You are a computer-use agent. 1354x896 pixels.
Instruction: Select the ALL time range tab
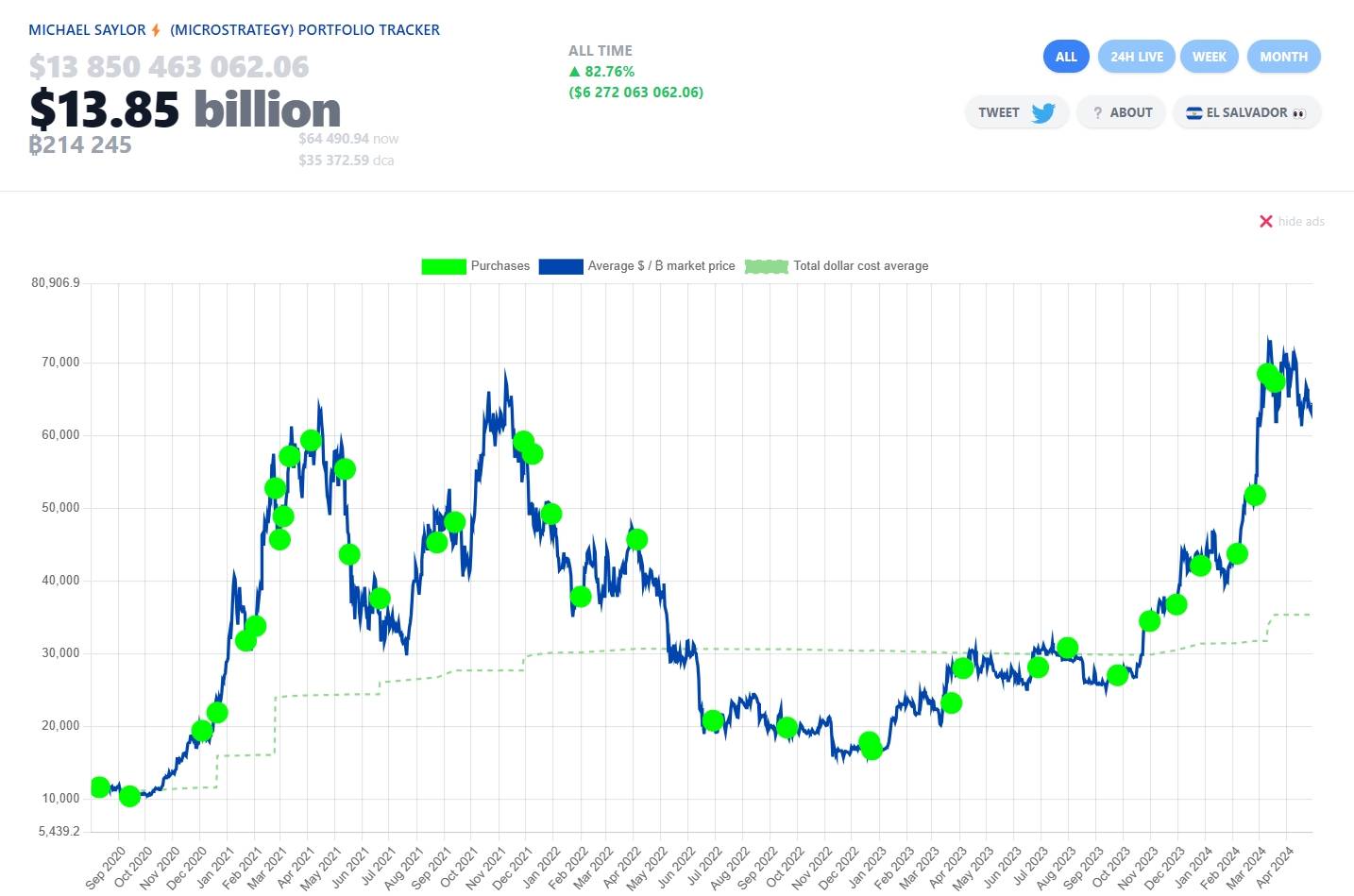1066,57
